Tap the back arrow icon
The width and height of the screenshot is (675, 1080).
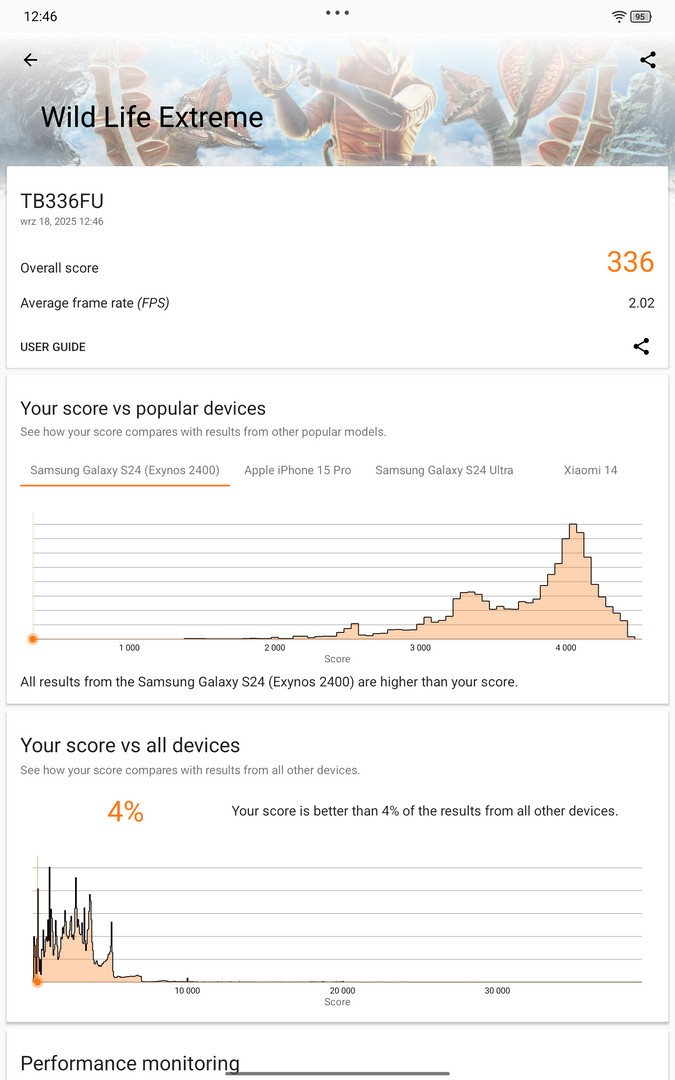click(x=30, y=60)
